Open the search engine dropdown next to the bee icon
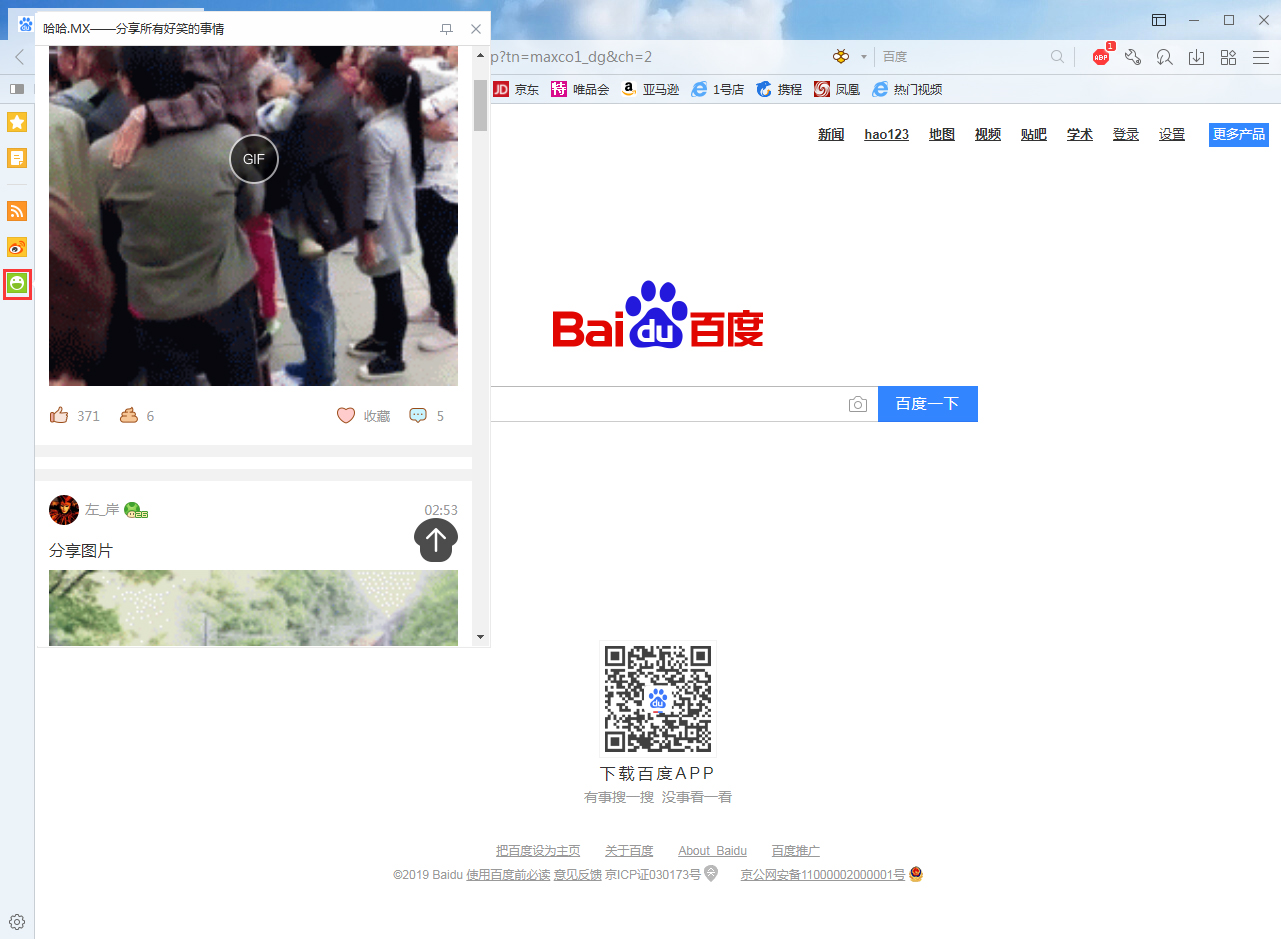This screenshot has width=1281, height=939. [862, 57]
